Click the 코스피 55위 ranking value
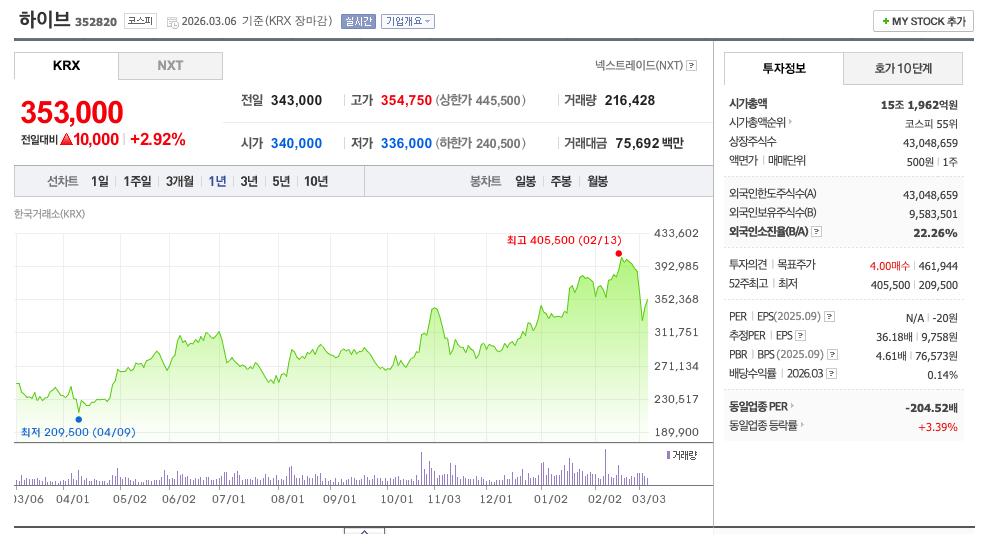 (931, 124)
